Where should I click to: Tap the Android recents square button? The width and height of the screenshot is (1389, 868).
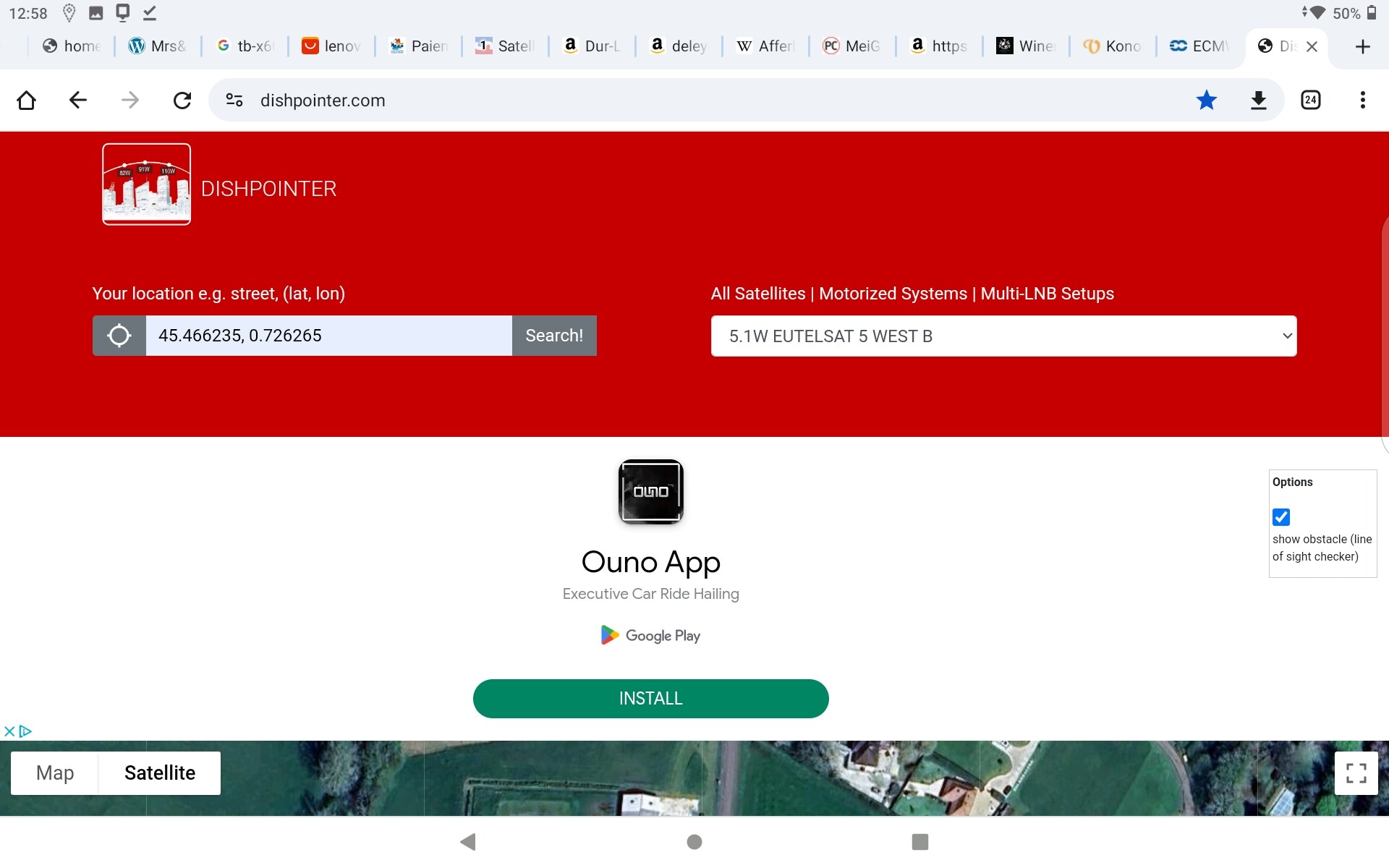click(920, 841)
